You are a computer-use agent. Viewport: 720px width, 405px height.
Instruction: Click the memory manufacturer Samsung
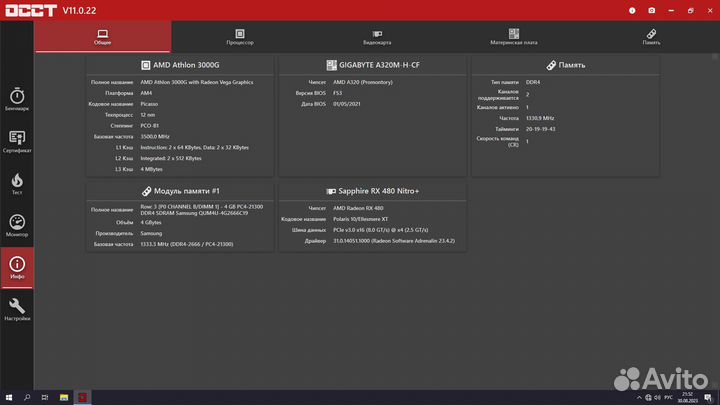tap(151, 234)
